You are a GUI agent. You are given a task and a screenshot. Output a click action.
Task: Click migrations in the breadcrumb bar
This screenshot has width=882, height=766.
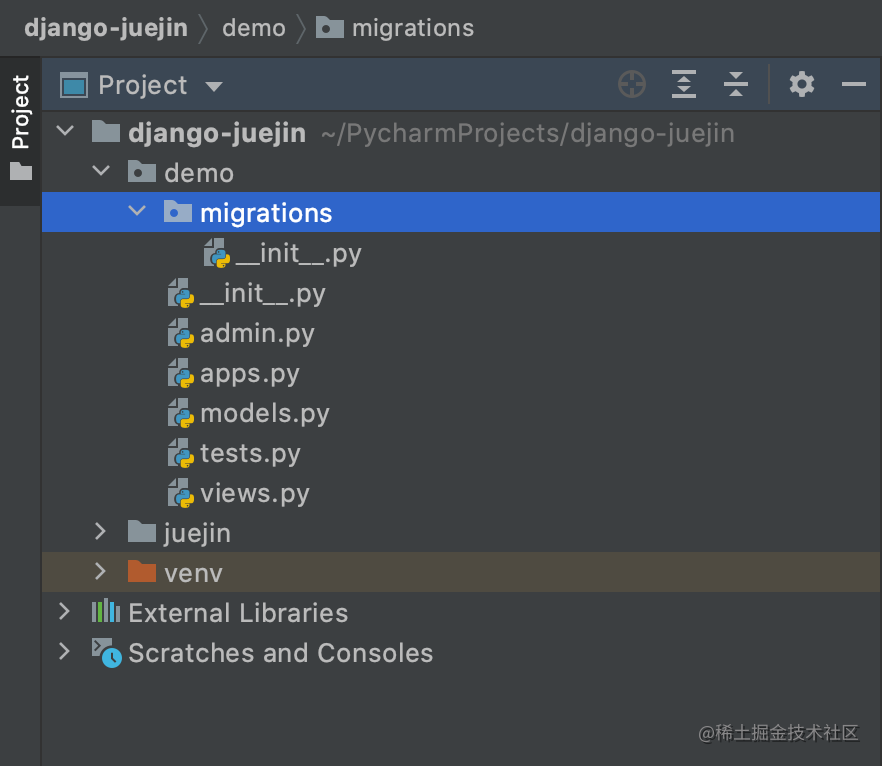coord(413,28)
